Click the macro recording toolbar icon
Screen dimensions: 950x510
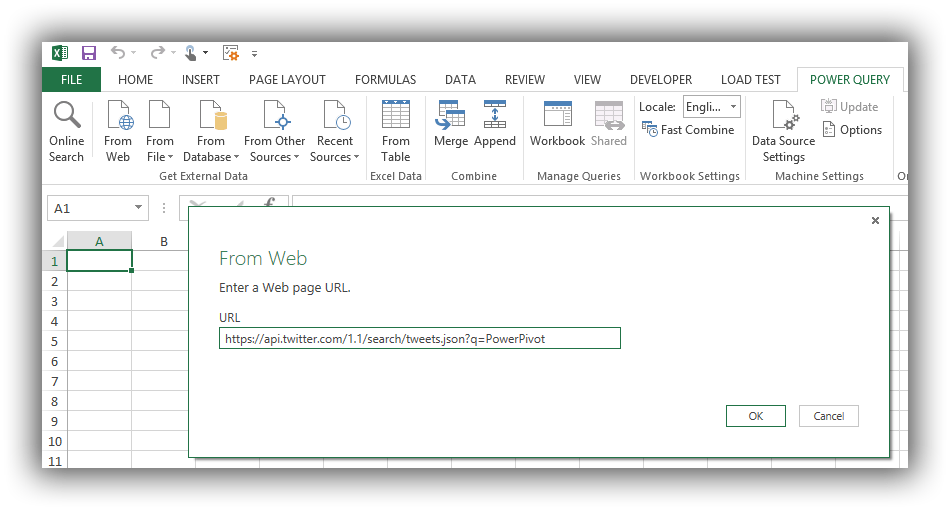click(x=231, y=53)
